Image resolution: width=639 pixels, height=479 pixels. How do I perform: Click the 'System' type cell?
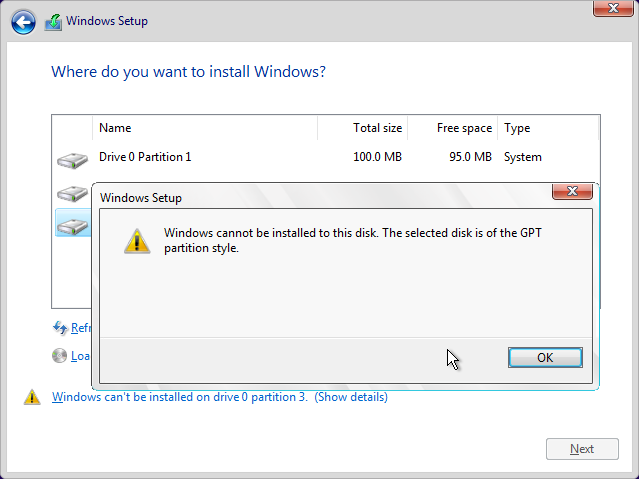pyautogui.click(x=523, y=157)
